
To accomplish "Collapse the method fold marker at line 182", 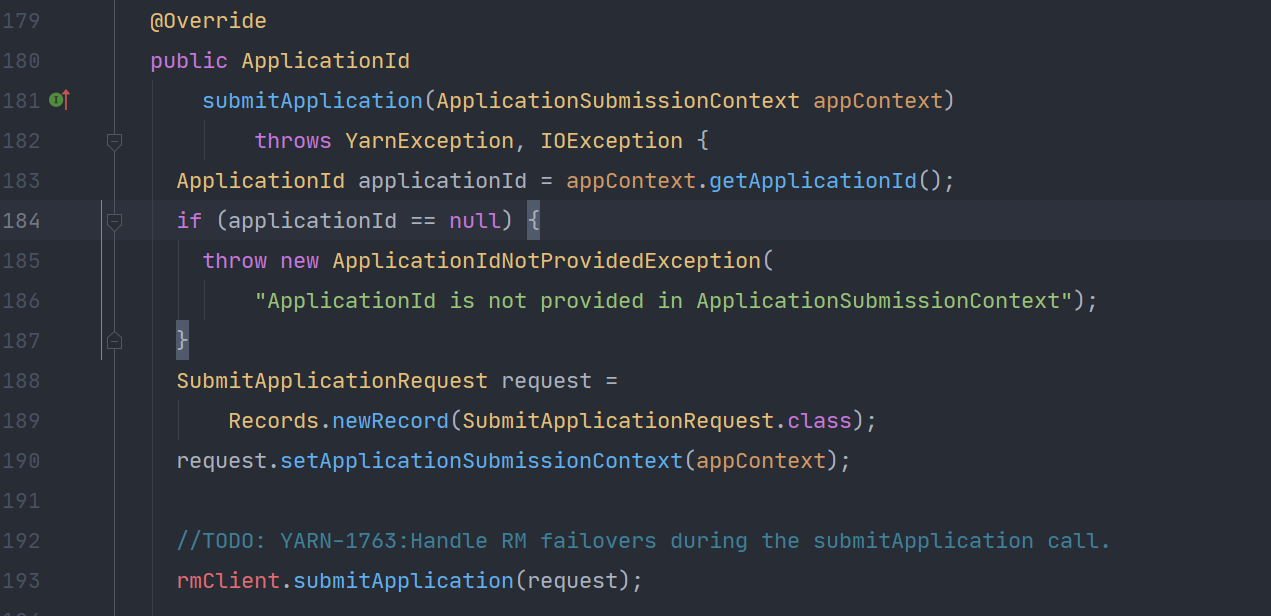I will pyautogui.click(x=114, y=142).
